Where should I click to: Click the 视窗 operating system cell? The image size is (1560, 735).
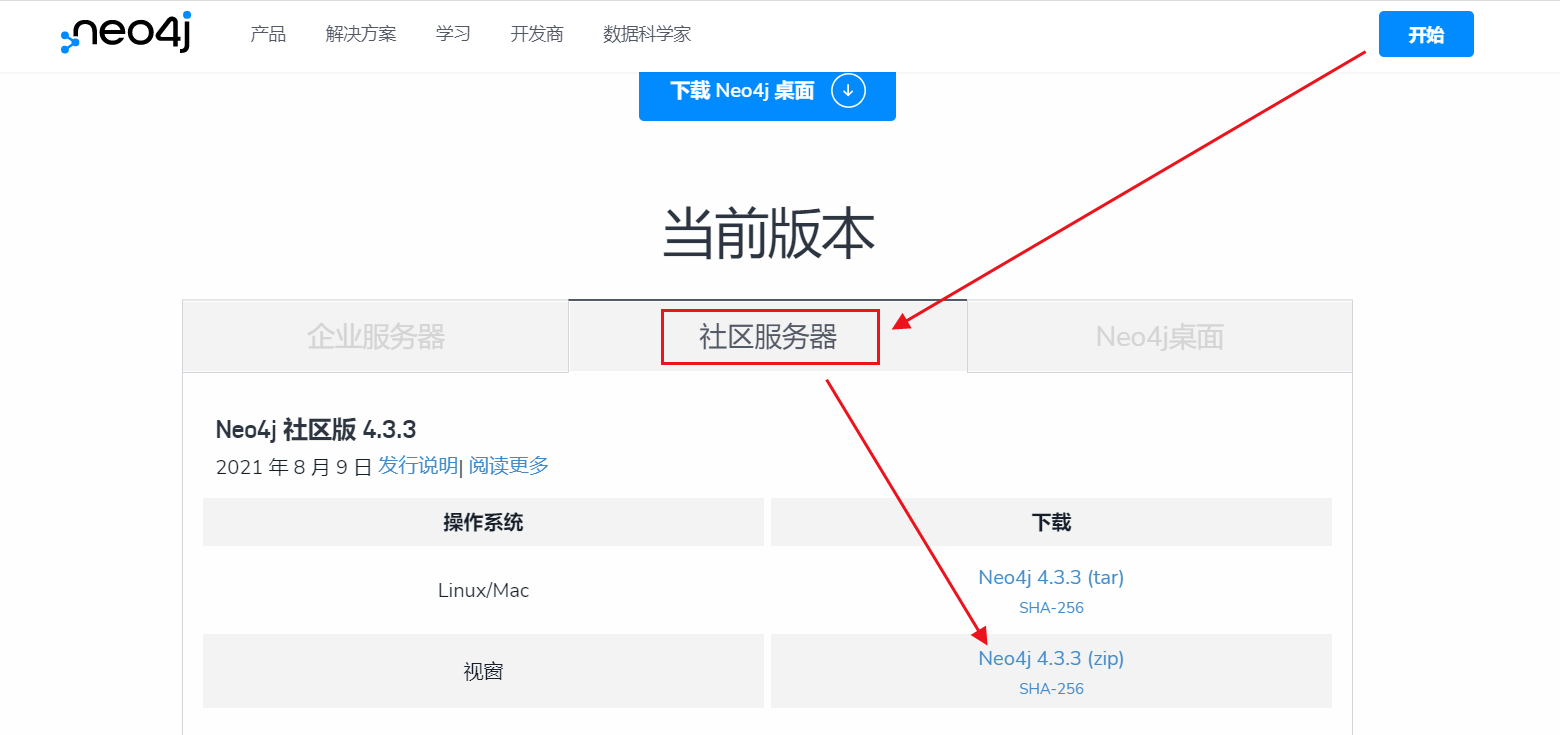click(483, 671)
